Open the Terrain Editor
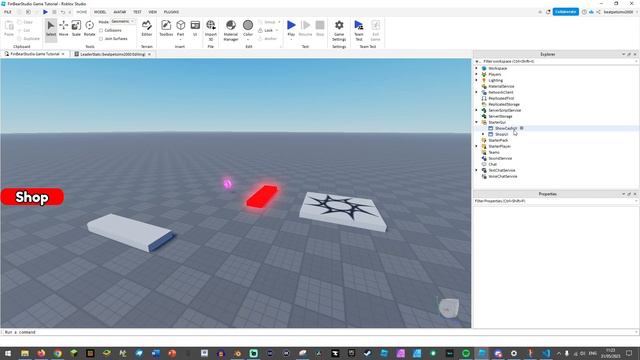Image resolution: width=640 pixels, height=360 pixels. click(x=147, y=29)
